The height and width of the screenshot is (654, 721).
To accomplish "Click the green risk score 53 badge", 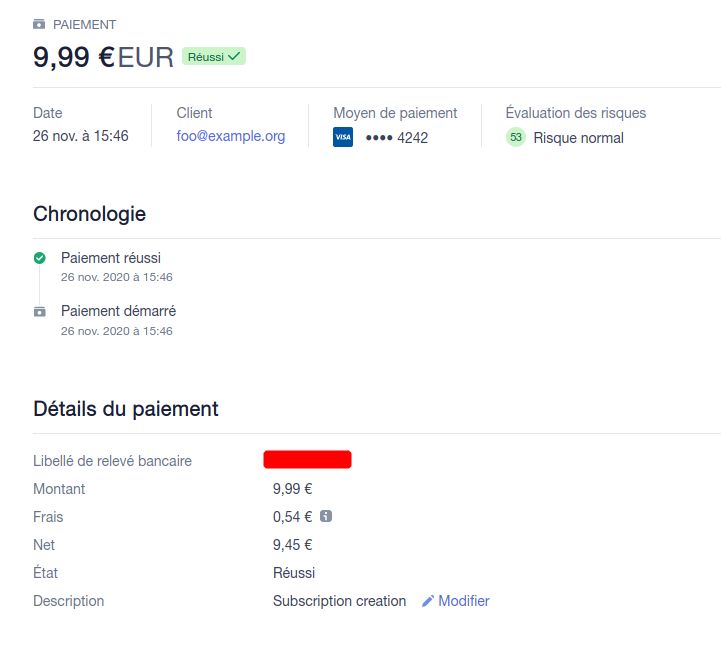I will (516, 138).
